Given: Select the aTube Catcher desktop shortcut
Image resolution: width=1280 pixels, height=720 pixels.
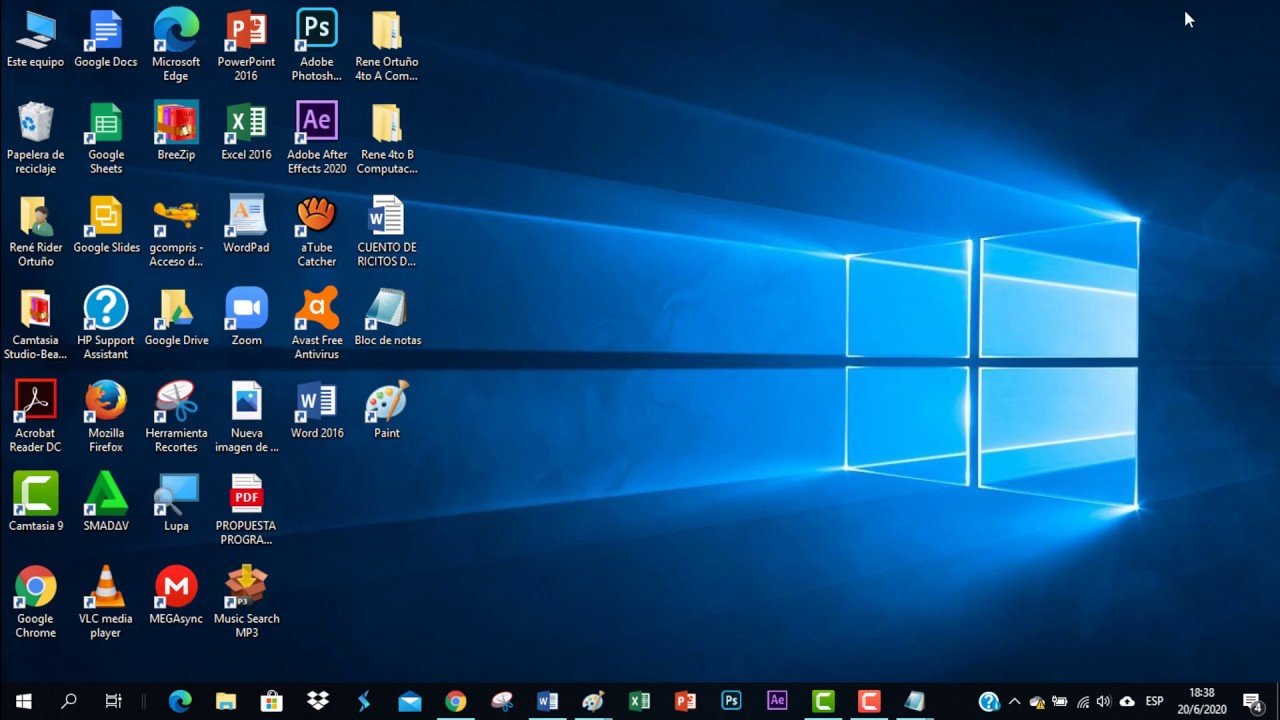Looking at the screenshot, I should [317, 232].
